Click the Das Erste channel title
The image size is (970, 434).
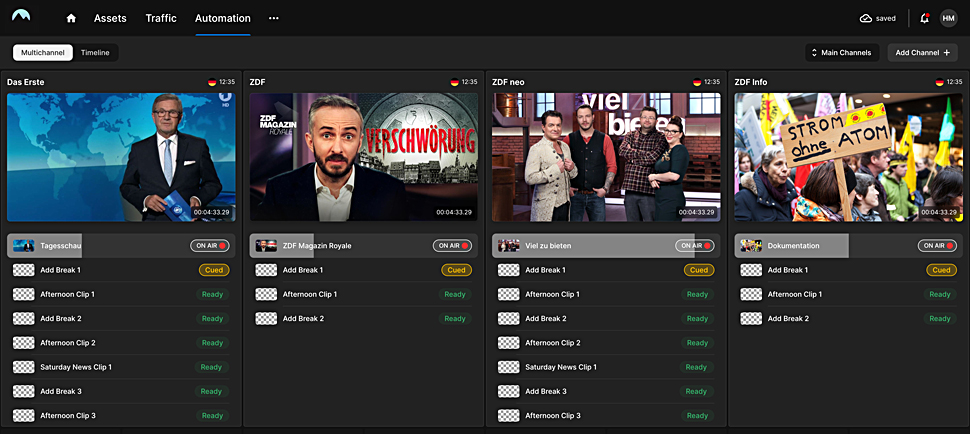click(x=25, y=82)
